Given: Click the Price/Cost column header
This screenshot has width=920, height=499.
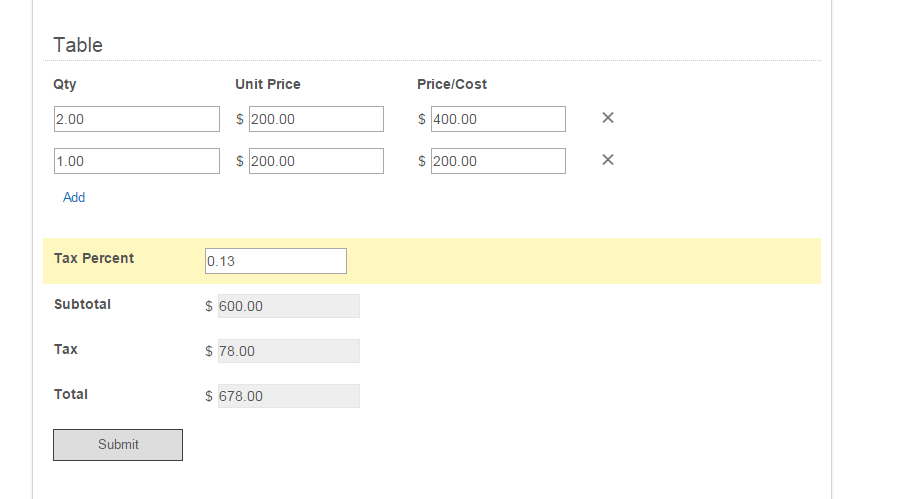Looking at the screenshot, I should coord(452,84).
